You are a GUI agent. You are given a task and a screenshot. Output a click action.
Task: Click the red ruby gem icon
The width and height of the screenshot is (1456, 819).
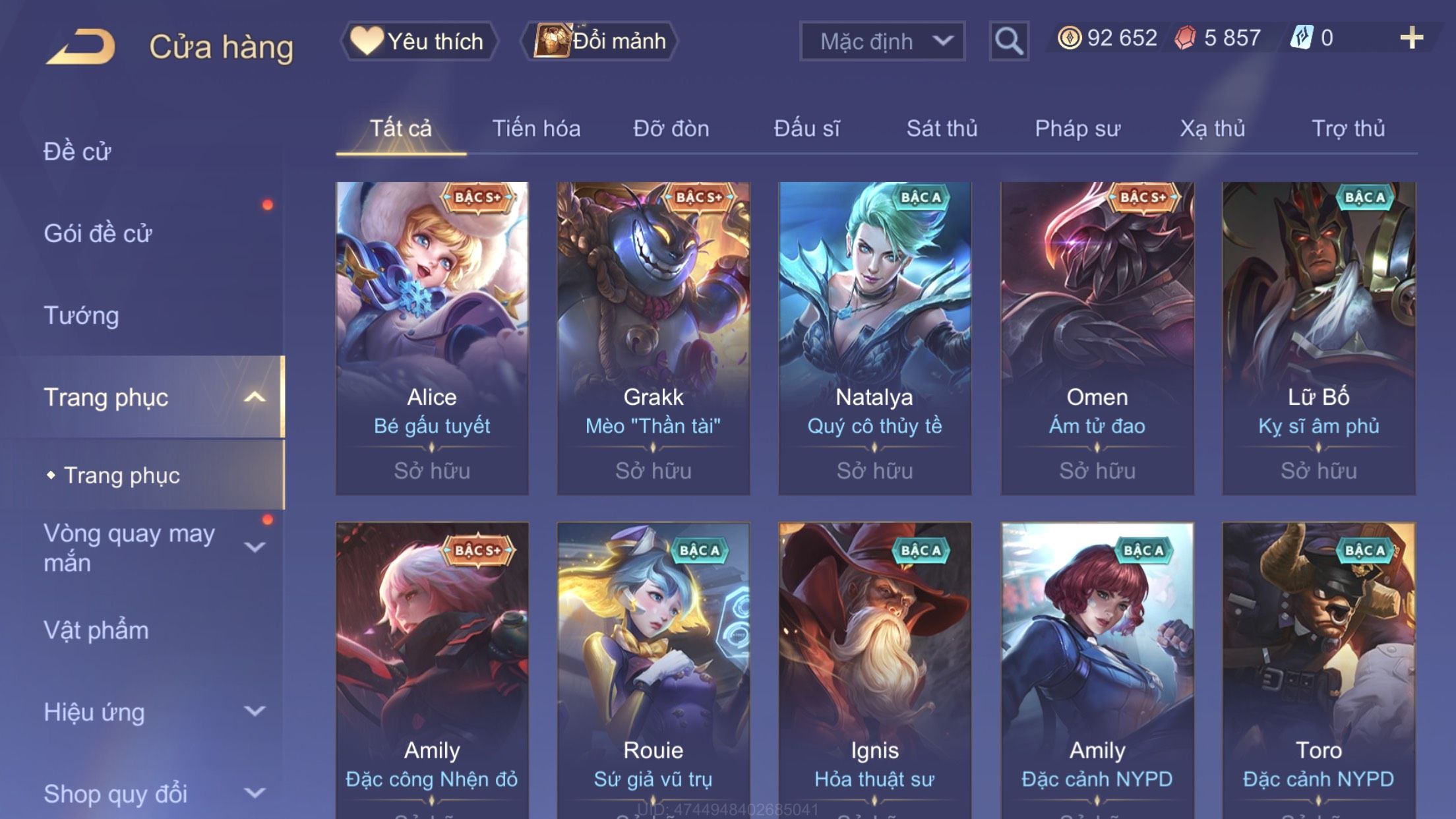(1185, 38)
